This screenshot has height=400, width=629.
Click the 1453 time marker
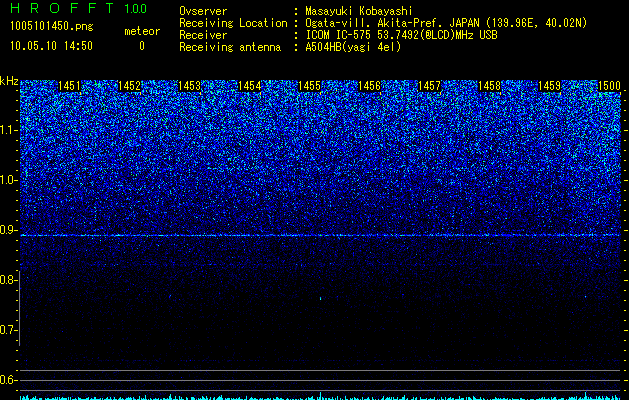[x=189, y=86]
